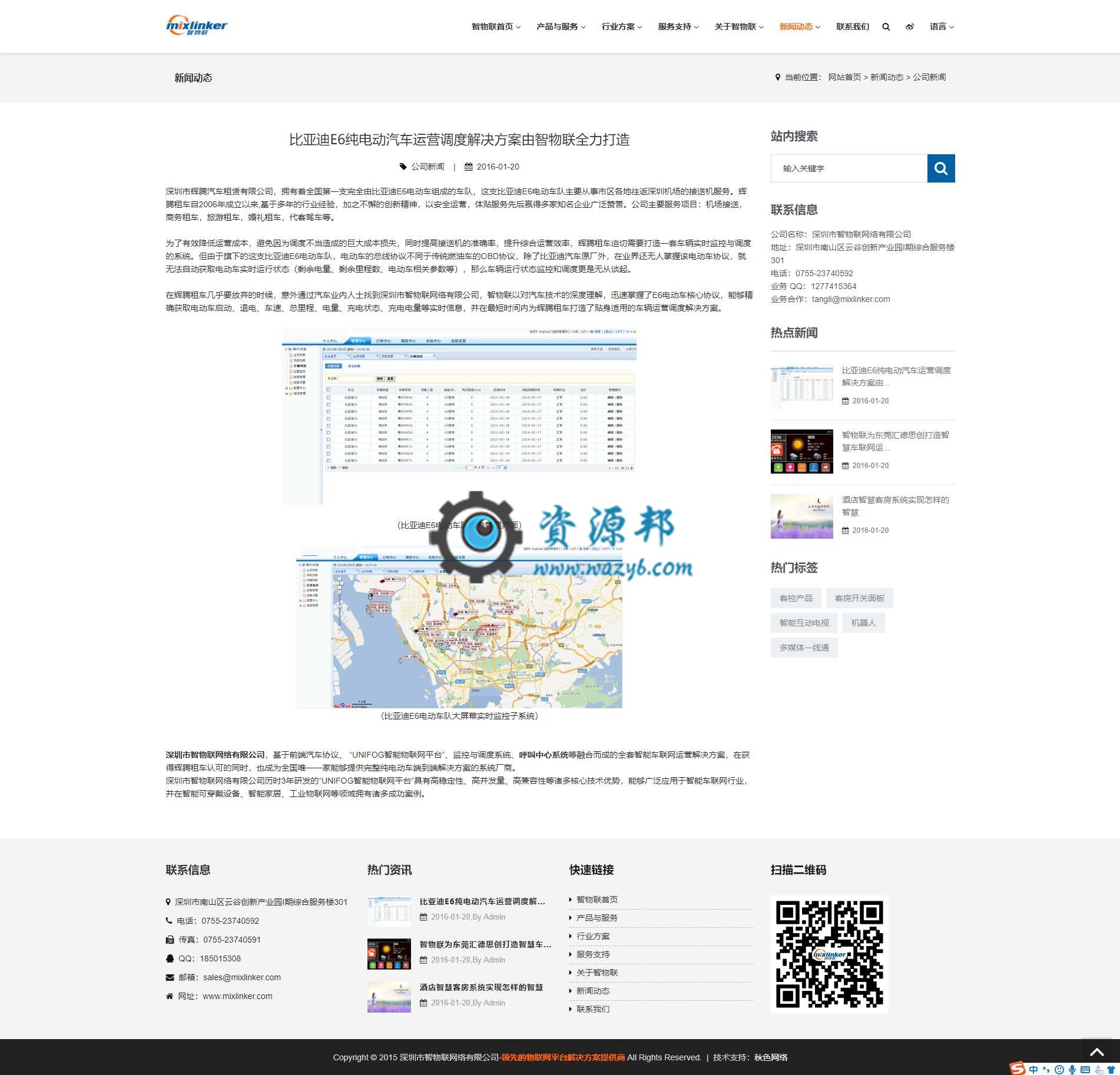Focus the 输入关键字 search input field

coord(849,168)
